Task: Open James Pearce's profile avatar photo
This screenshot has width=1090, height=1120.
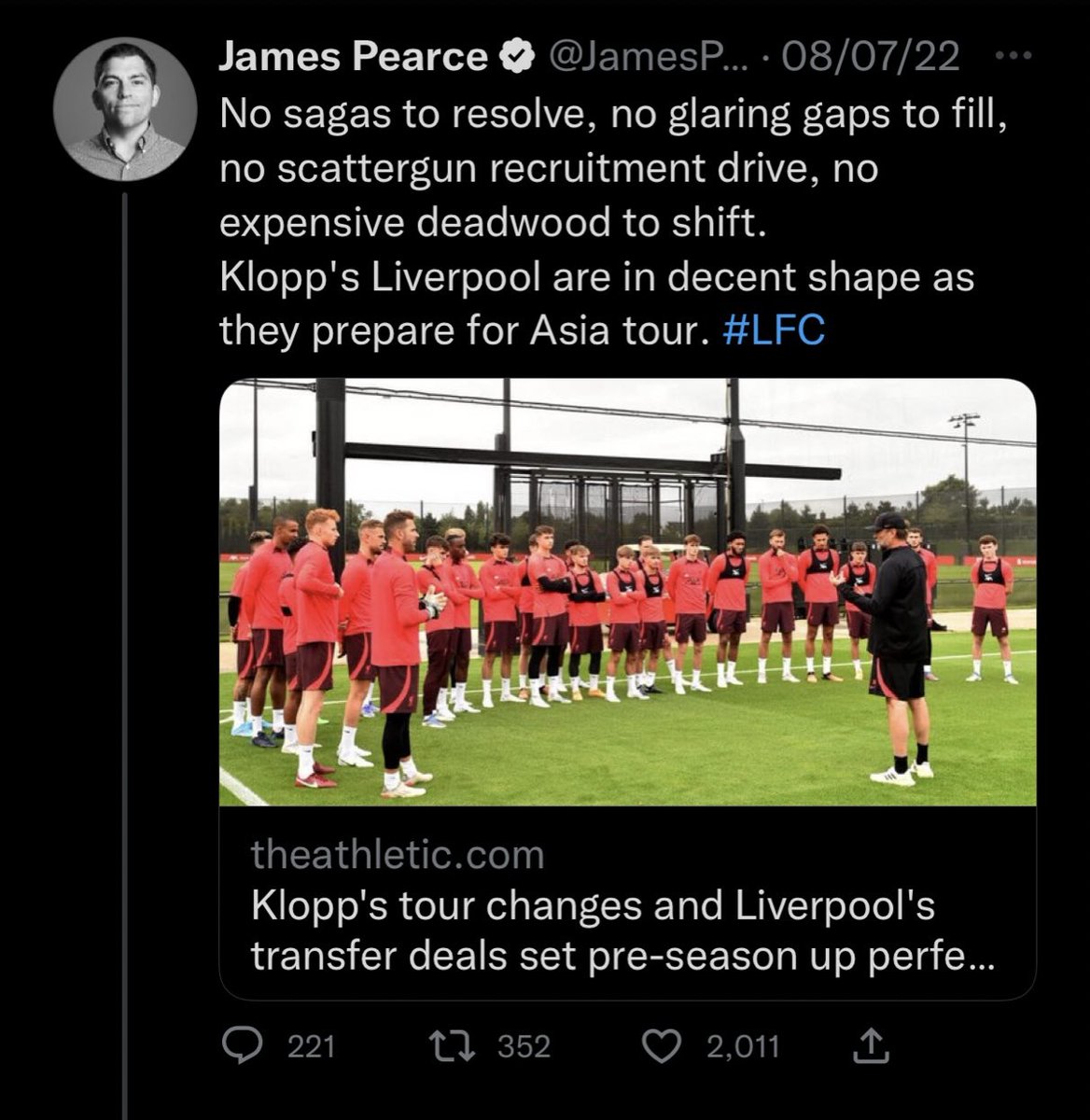Action: (125, 110)
